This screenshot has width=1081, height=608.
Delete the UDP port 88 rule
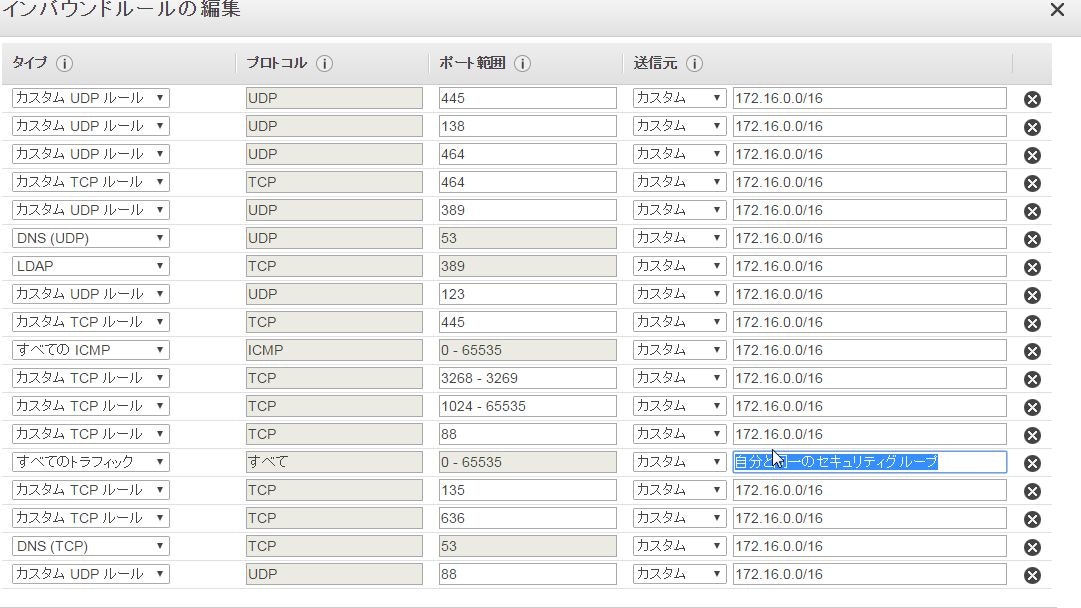1032,575
